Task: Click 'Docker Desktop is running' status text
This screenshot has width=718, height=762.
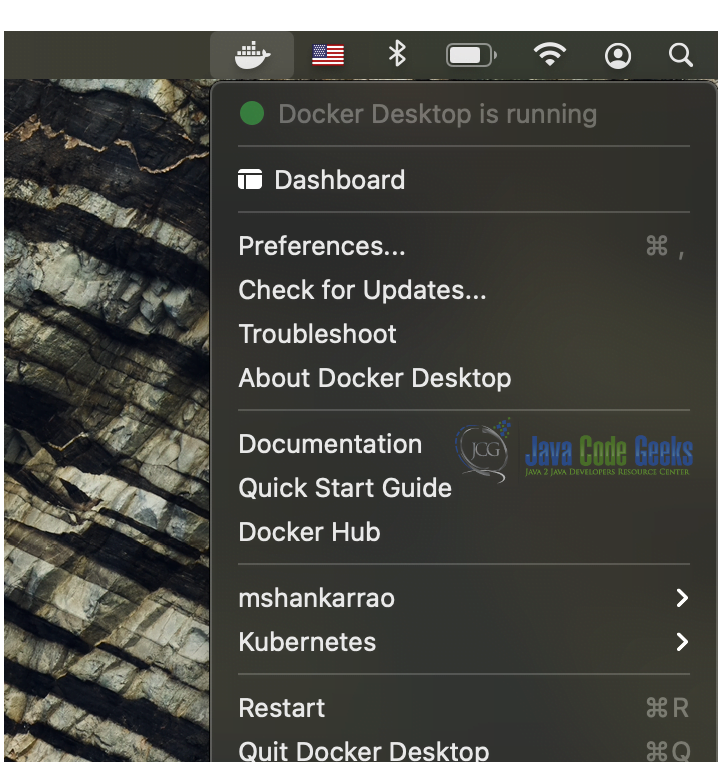Action: pyautogui.click(x=438, y=115)
